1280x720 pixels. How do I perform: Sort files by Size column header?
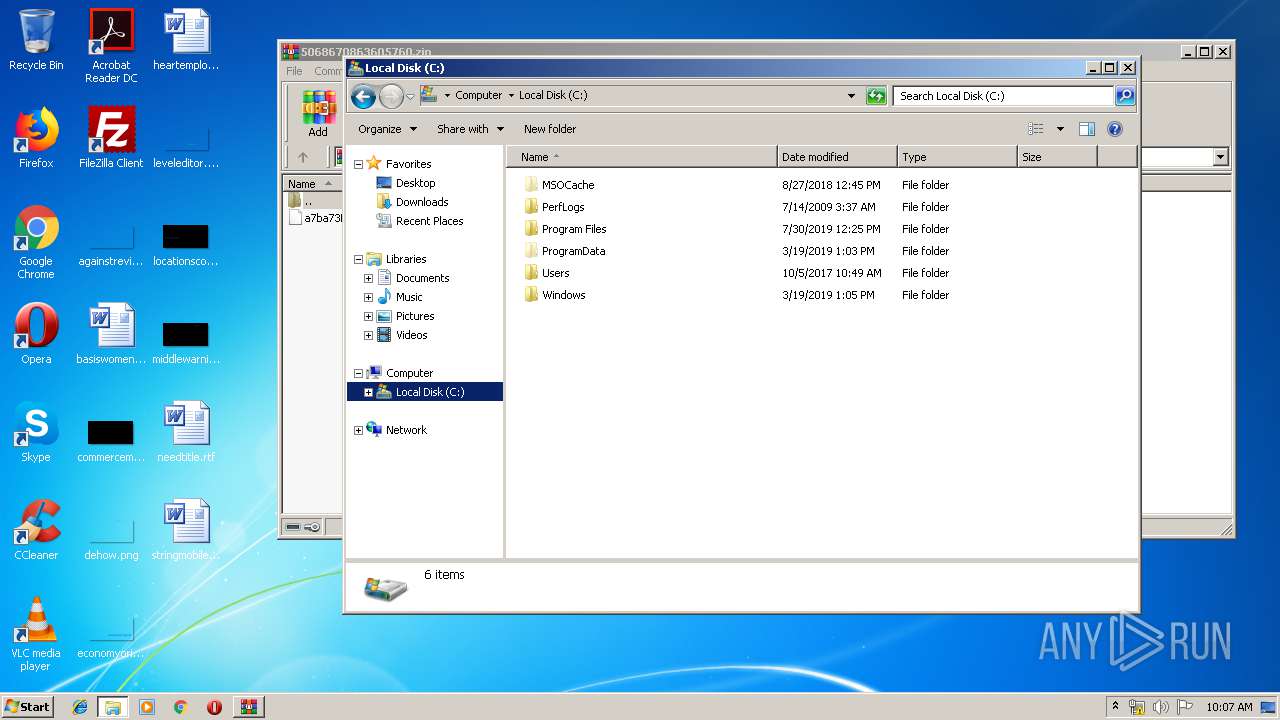pos(1057,157)
